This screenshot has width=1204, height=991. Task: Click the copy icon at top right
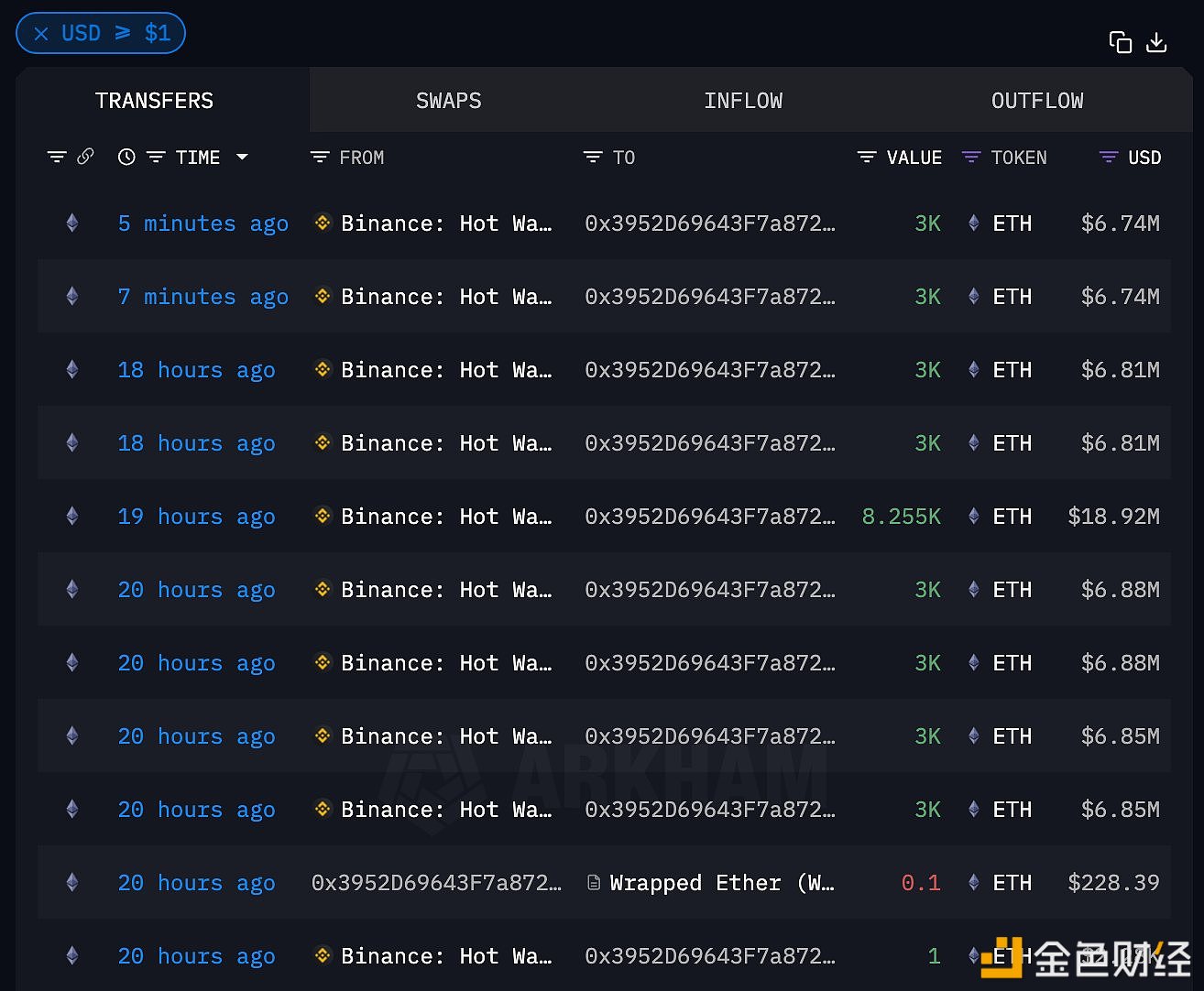(1120, 42)
